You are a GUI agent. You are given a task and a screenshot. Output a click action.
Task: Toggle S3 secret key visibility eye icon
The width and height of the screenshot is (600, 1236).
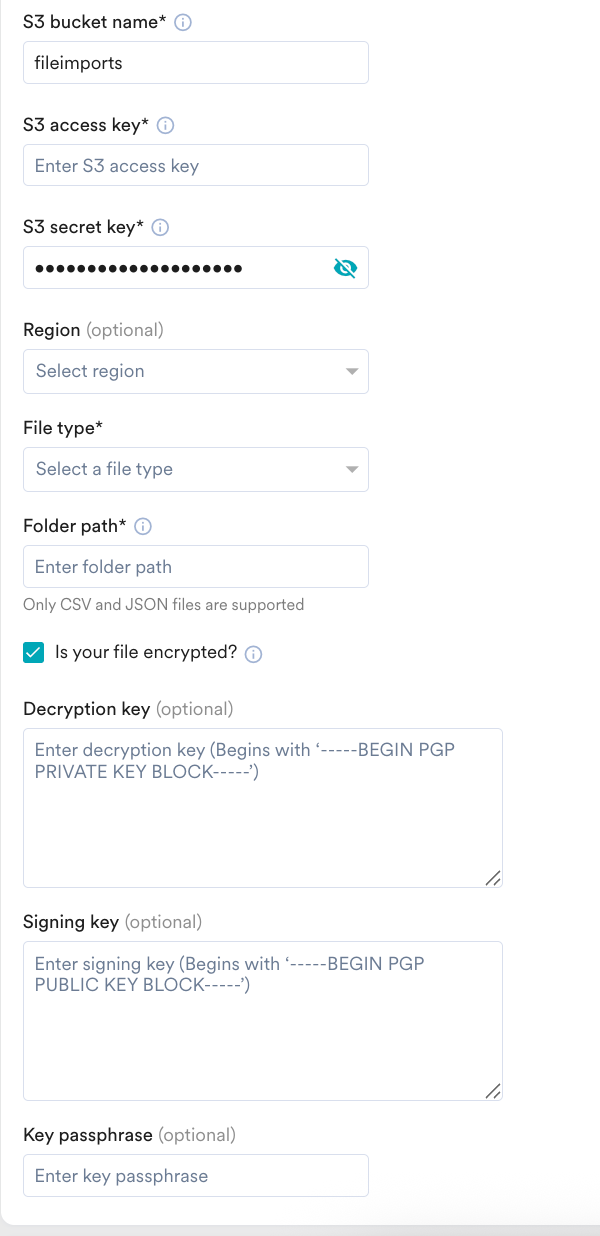pyautogui.click(x=345, y=268)
